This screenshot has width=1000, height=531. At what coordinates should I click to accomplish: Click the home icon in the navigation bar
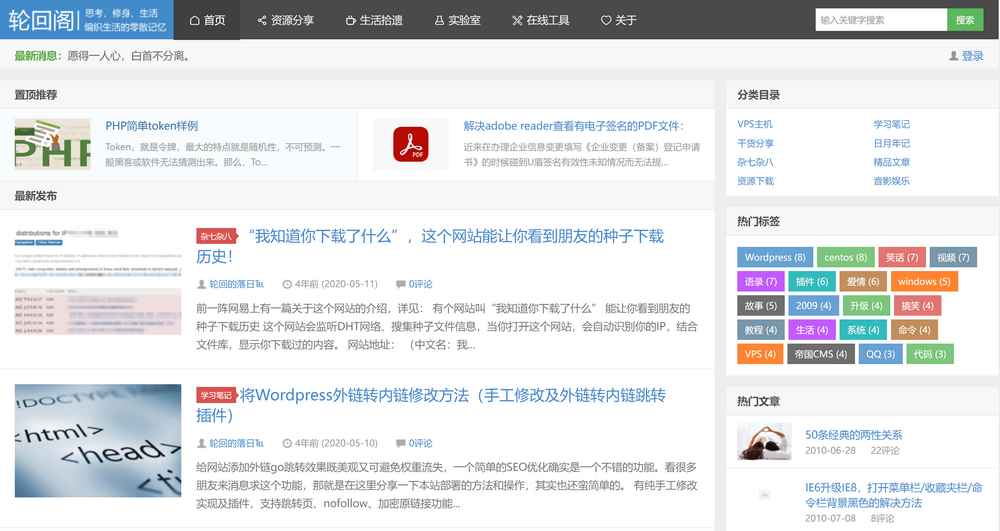(194, 20)
